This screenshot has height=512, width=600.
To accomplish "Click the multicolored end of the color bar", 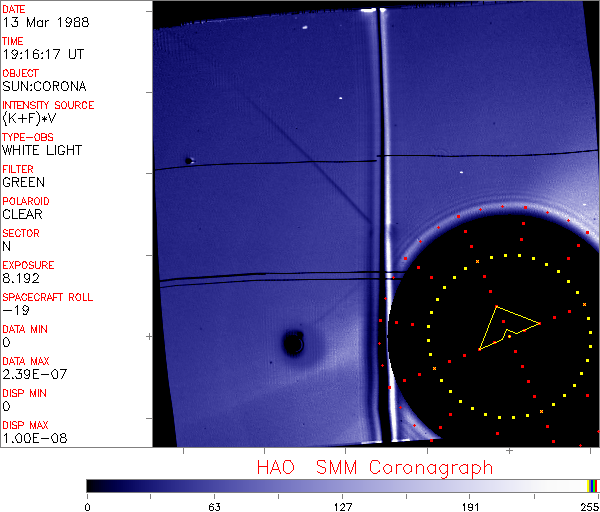I will click(x=593, y=485).
